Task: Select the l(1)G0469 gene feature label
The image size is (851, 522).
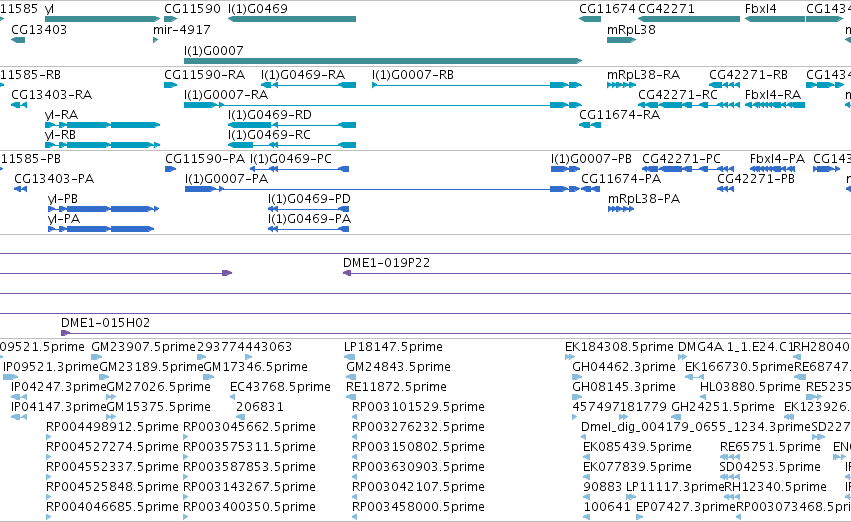Action: click(258, 9)
